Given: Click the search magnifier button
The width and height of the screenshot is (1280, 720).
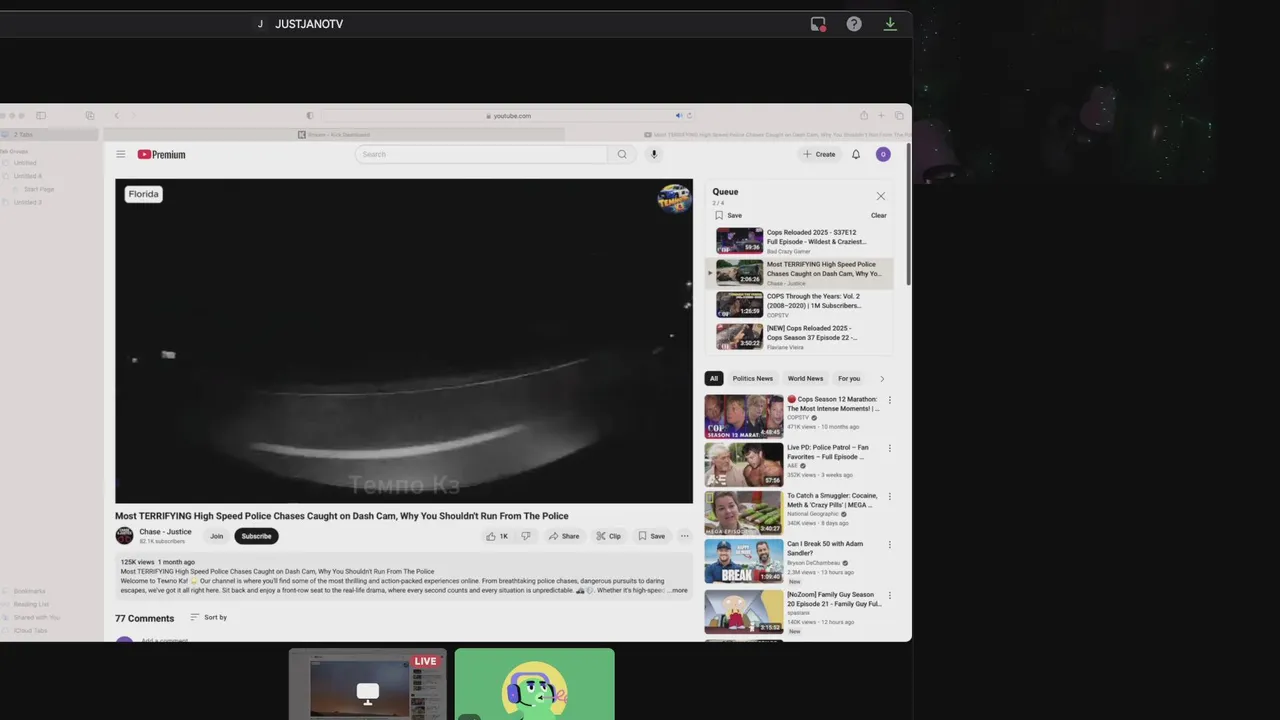Looking at the screenshot, I should (622, 154).
